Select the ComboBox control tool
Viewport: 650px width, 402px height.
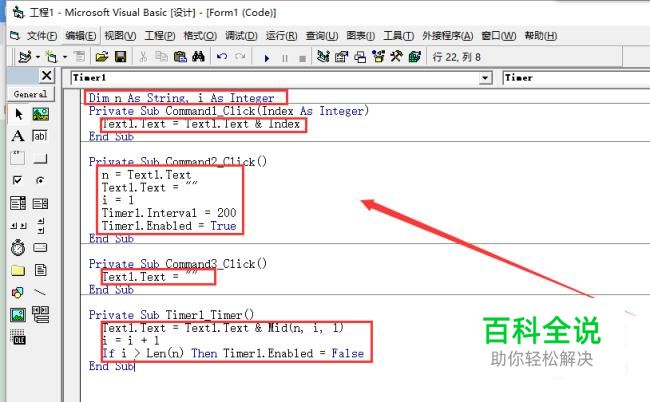(x=18, y=203)
